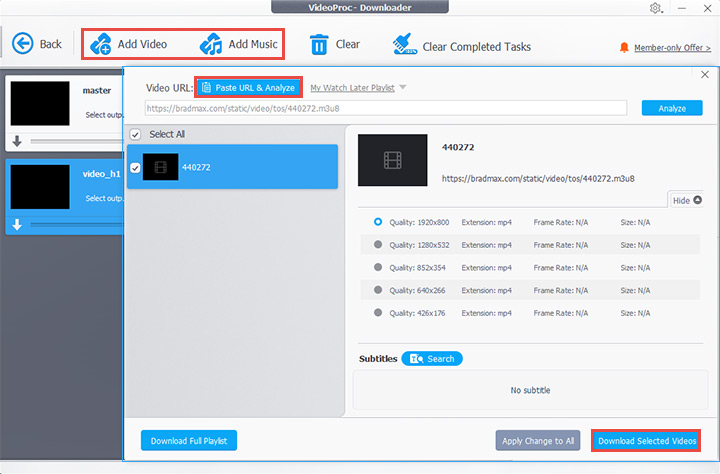Select Quality 852x354 radio option

point(378,267)
